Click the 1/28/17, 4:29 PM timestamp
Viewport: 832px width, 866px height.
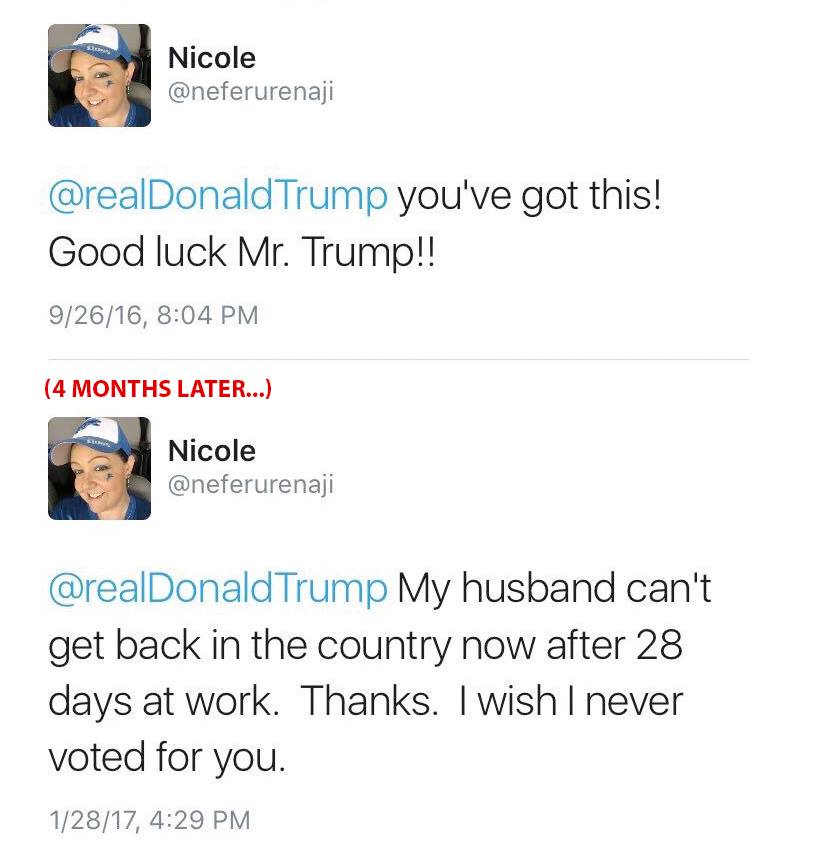point(150,820)
